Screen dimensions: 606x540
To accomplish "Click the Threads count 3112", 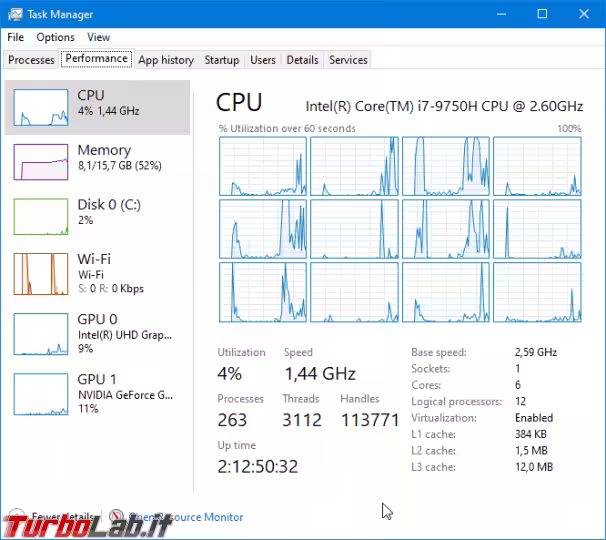I will click(302, 420).
